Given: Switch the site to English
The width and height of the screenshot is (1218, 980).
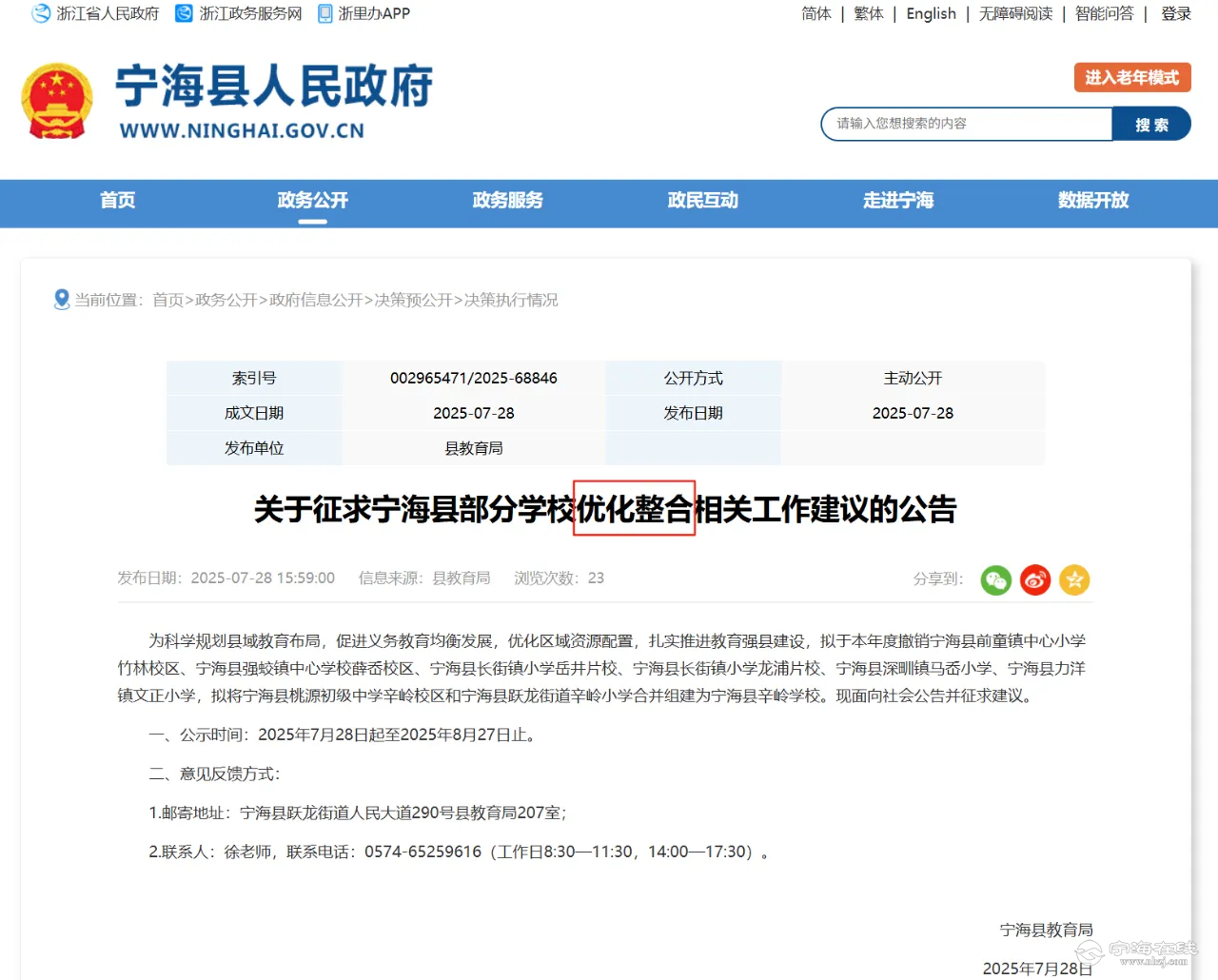Looking at the screenshot, I should (931, 13).
